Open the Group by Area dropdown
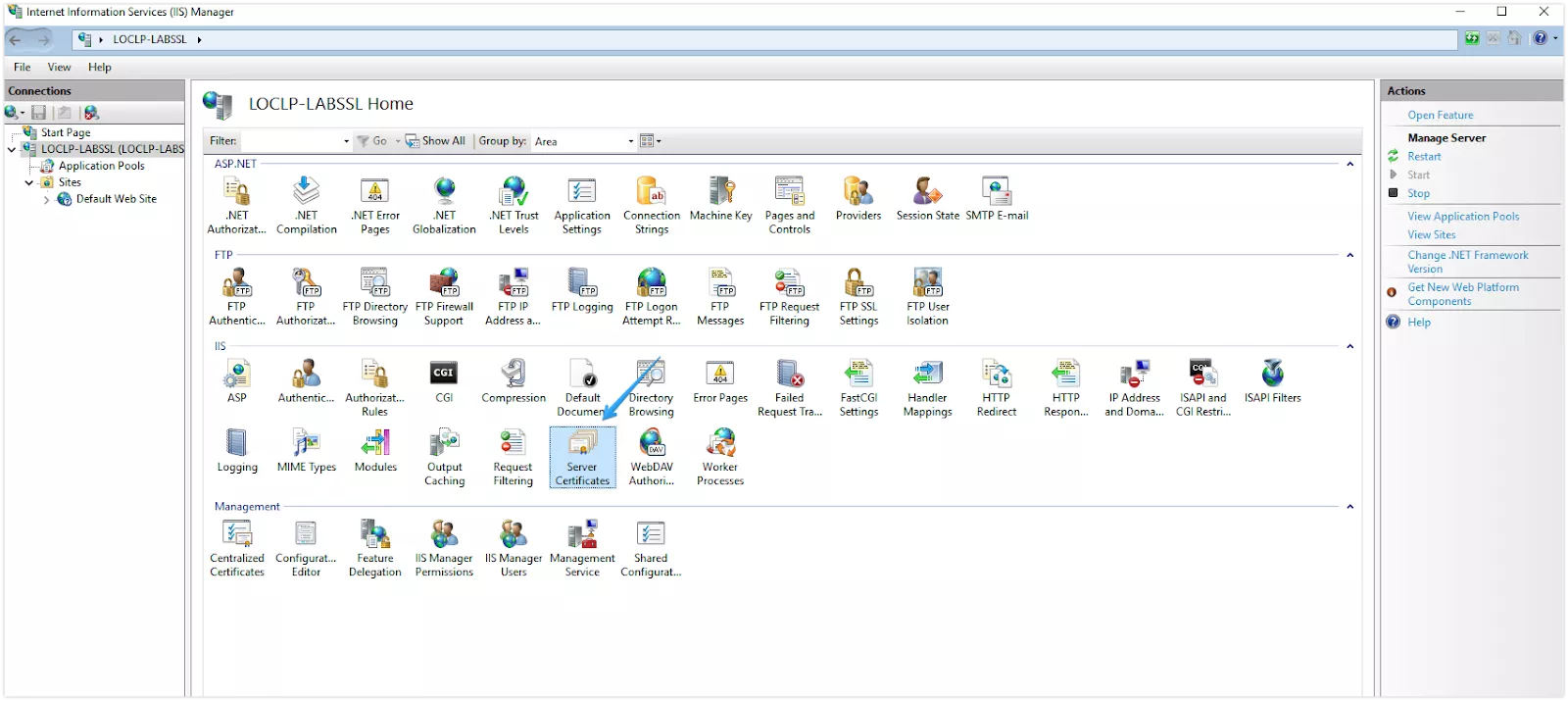 [584, 141]
